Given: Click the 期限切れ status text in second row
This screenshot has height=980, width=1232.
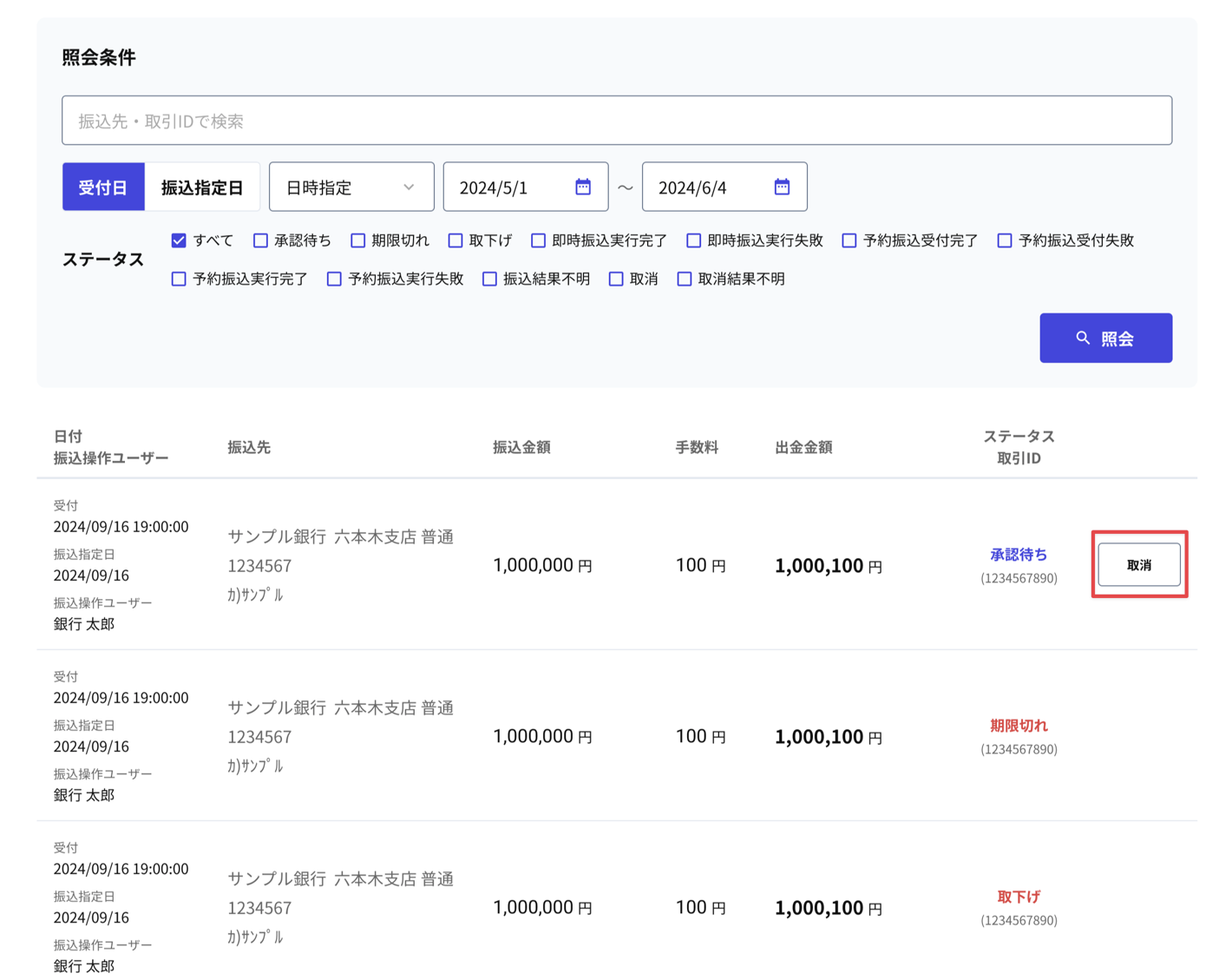Looking at the screenshot, I should 1019,725.
